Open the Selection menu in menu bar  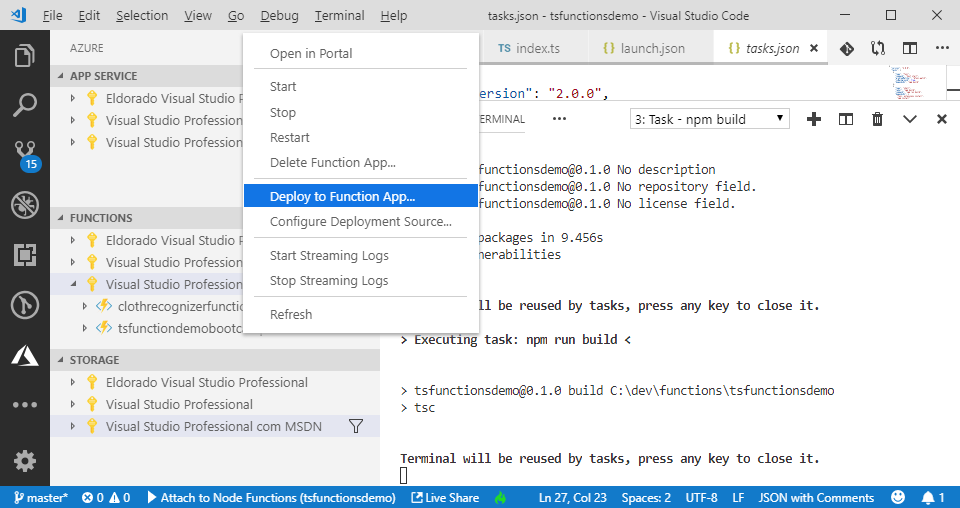pyautogui.click(x=142, y=15)
